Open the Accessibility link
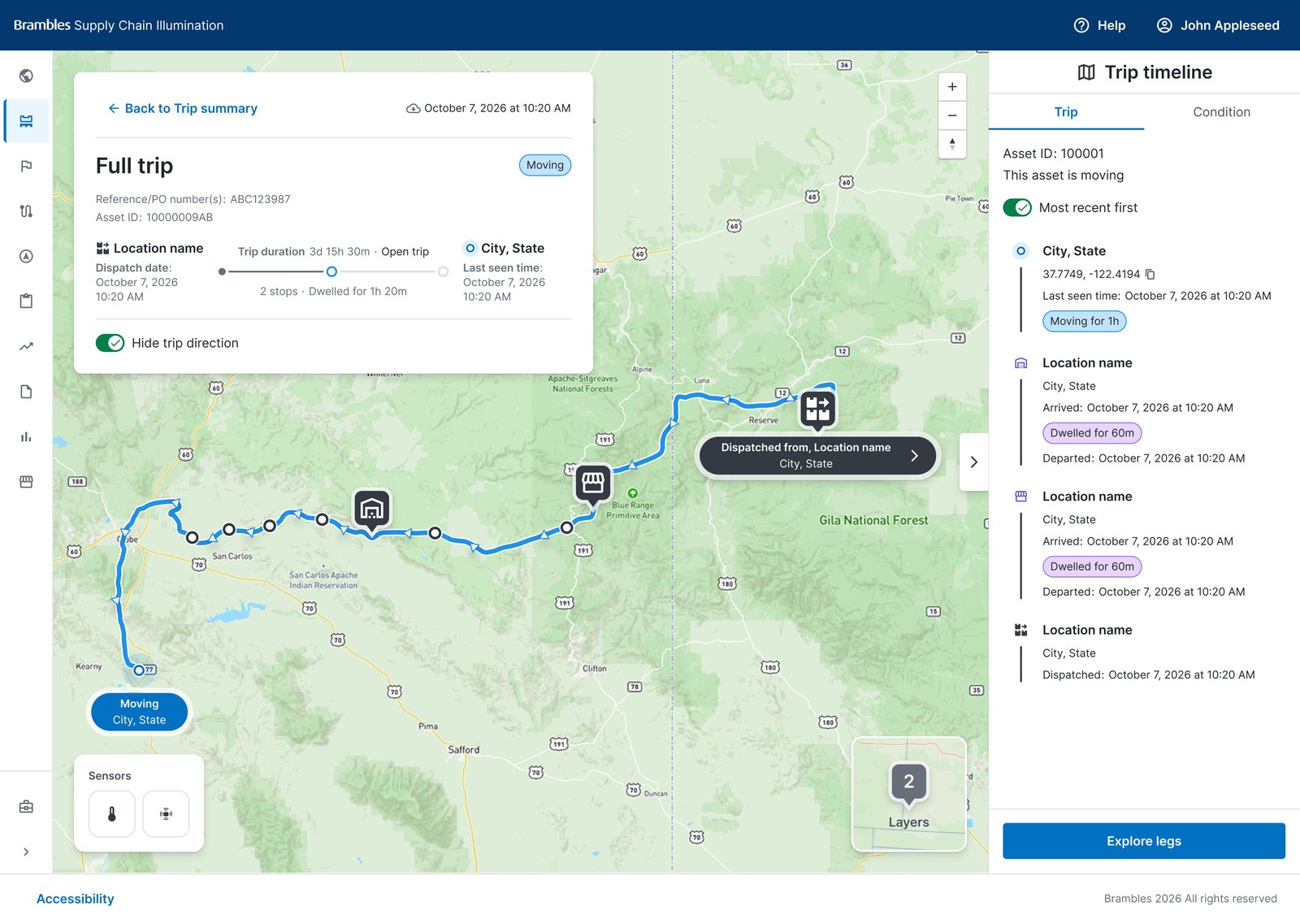The width and height of the screenshot is (1300, 924). 75,899
